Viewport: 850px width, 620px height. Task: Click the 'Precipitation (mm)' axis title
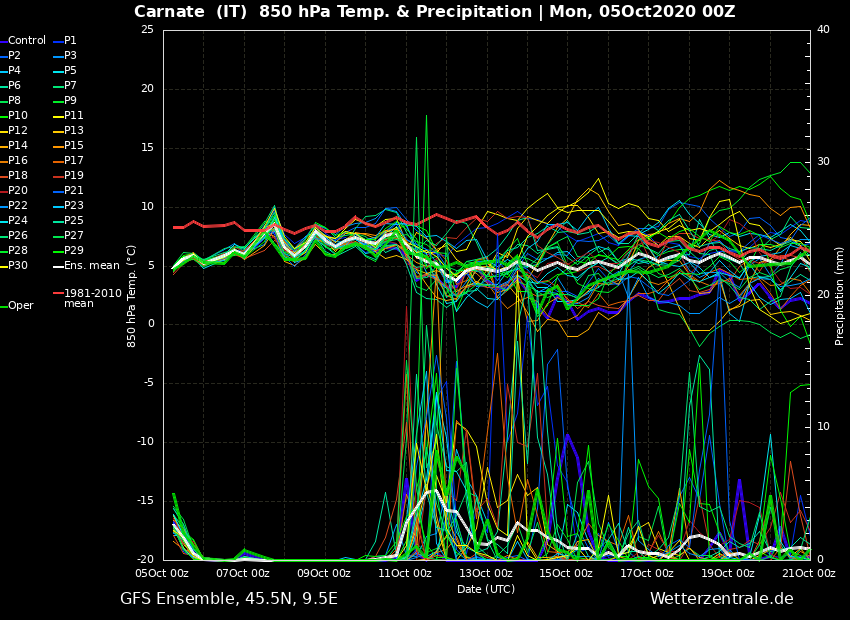point(839,296)
